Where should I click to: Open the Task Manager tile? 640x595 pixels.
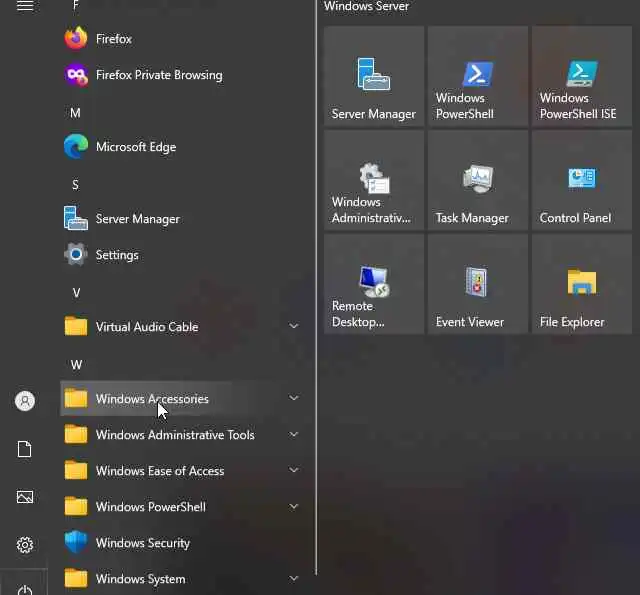pos(478,180)
